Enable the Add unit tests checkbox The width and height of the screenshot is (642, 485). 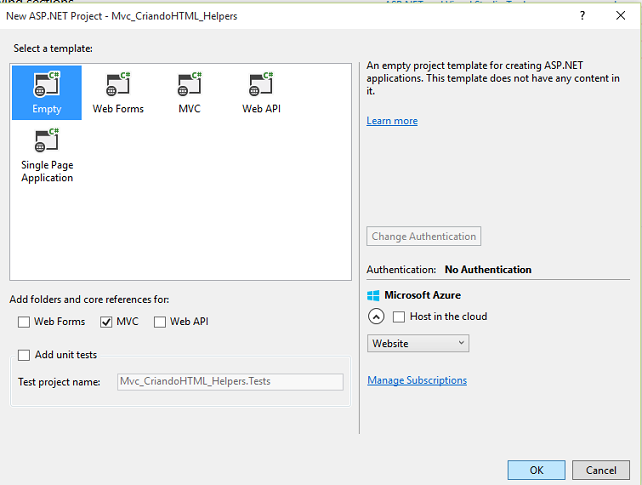(x=24, y=355)
